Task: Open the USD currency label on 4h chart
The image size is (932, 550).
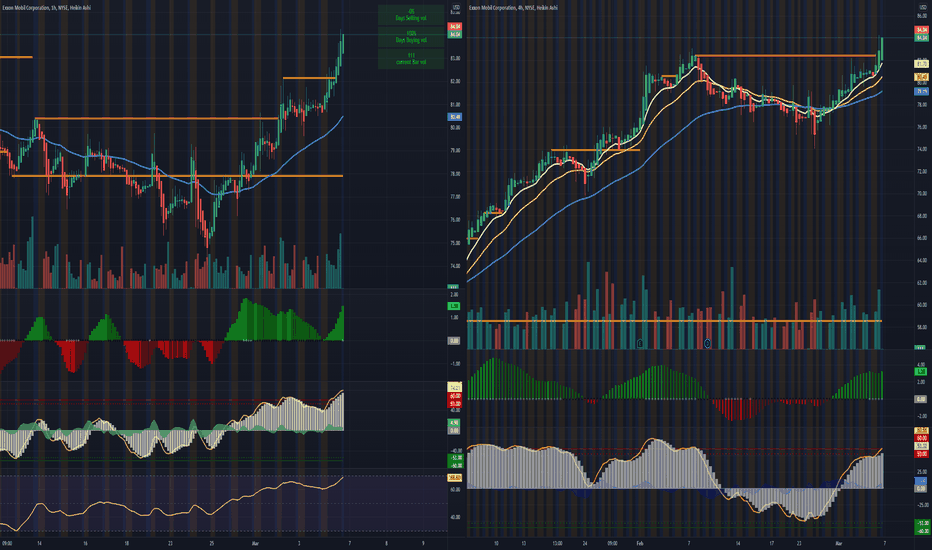Action: [922, 7]
